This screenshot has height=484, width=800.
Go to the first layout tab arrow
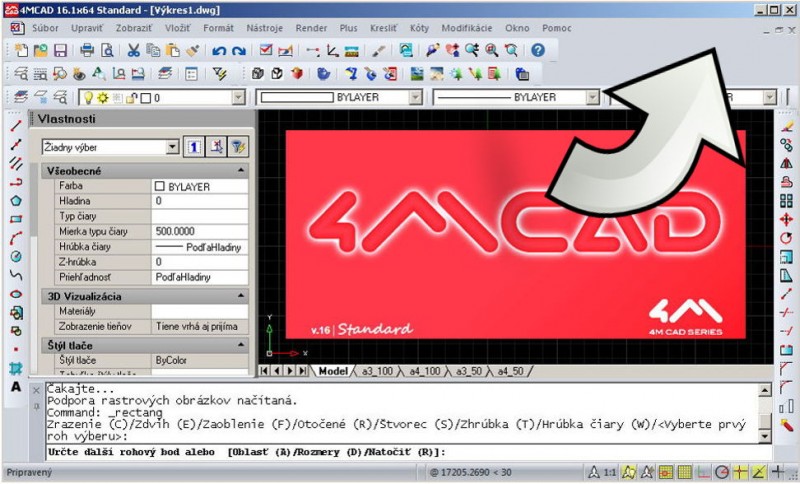264,371
